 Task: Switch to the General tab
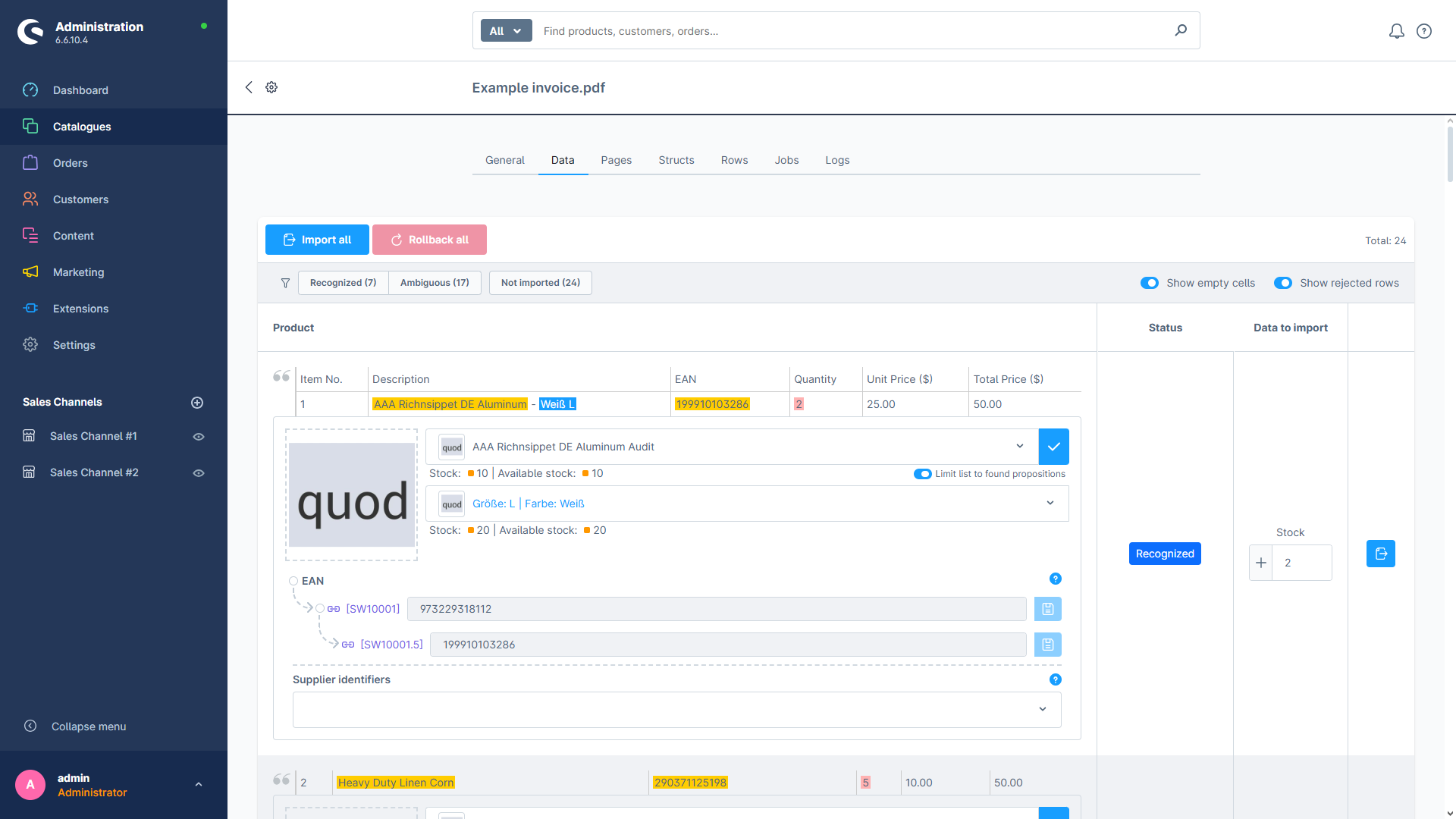505,160
